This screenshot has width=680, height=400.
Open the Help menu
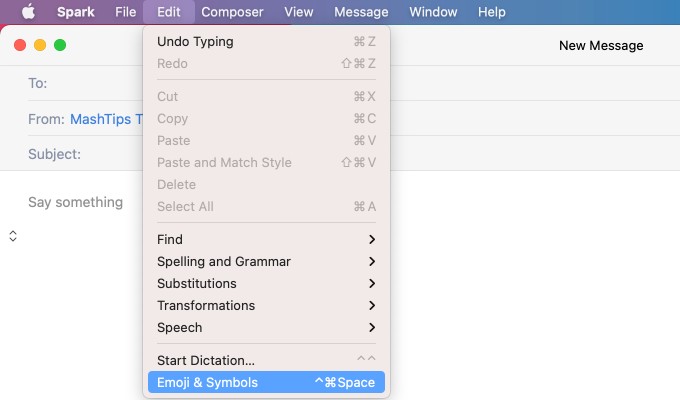point(492,12)
